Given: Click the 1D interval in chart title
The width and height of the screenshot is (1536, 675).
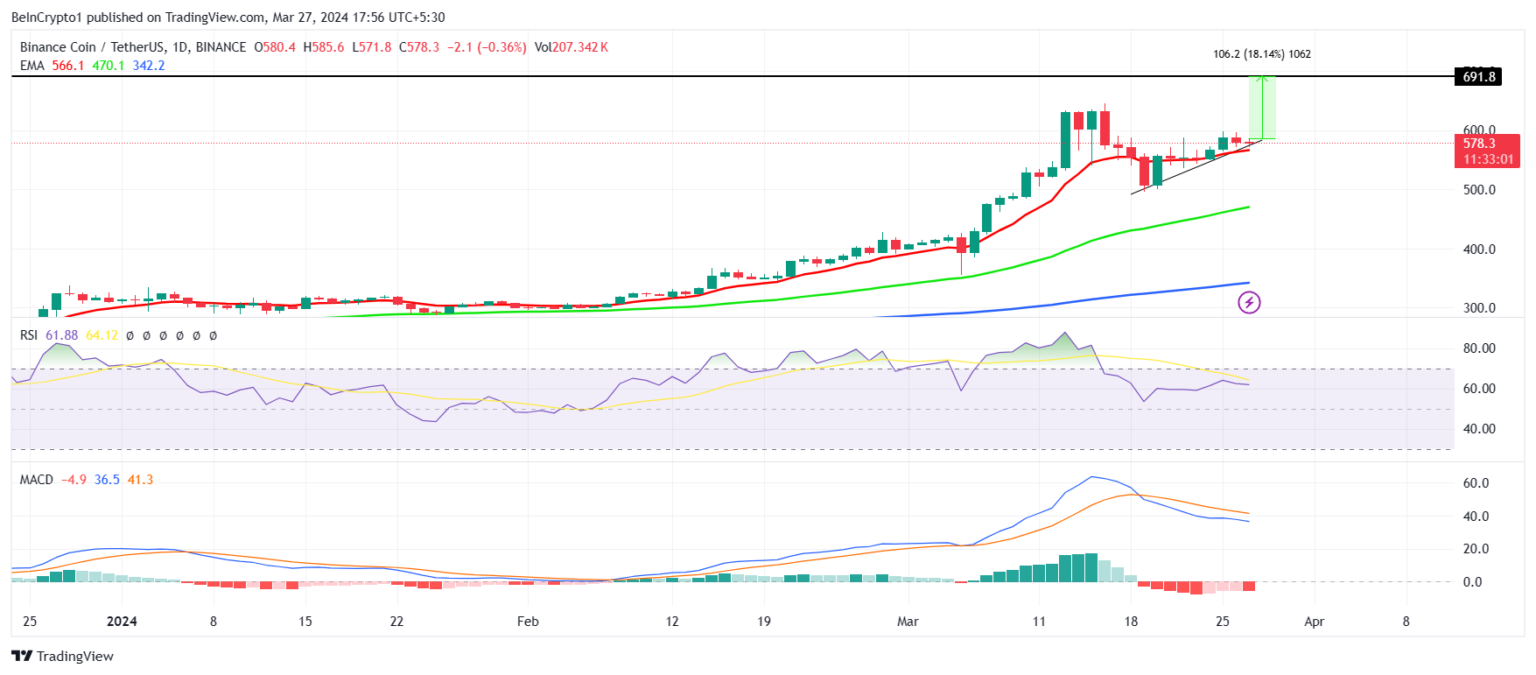Looking at the screenshot, I should tap(183, 47).
